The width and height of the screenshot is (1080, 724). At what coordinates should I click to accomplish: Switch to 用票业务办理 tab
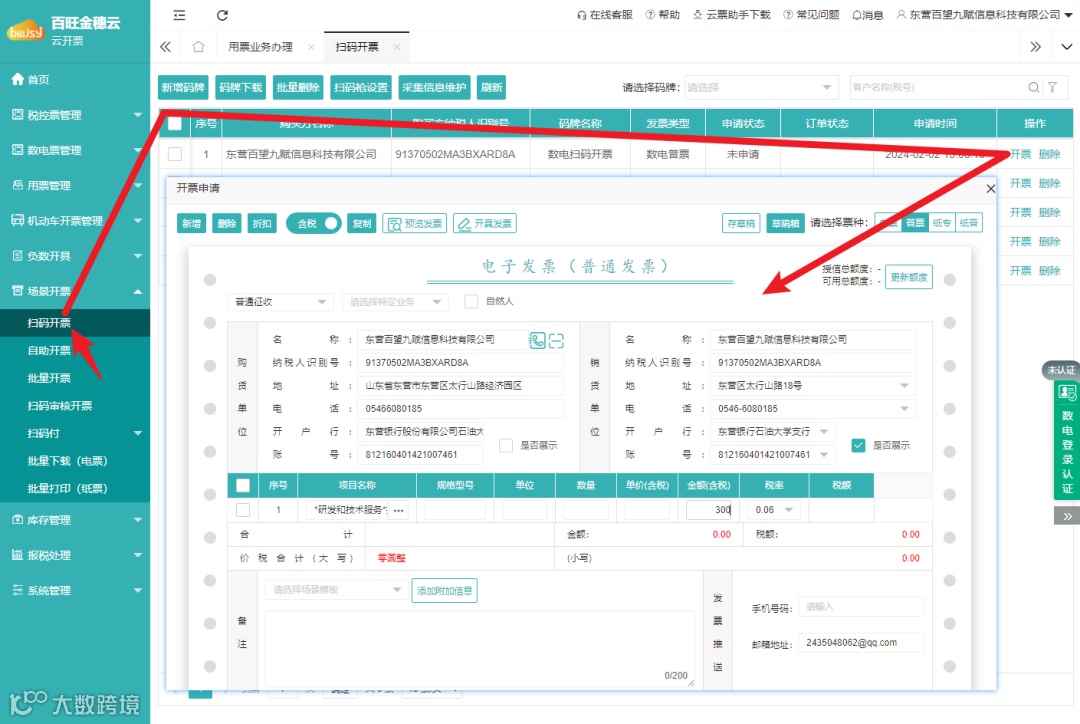click(260, 47)
